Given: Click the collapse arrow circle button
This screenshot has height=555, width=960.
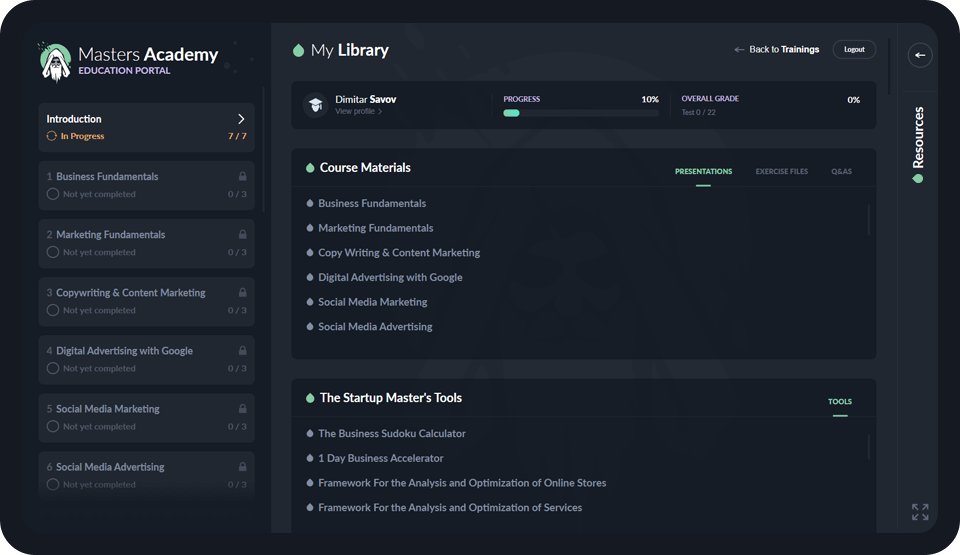Looking at the screenshot, I should click(x=920, y=55).
